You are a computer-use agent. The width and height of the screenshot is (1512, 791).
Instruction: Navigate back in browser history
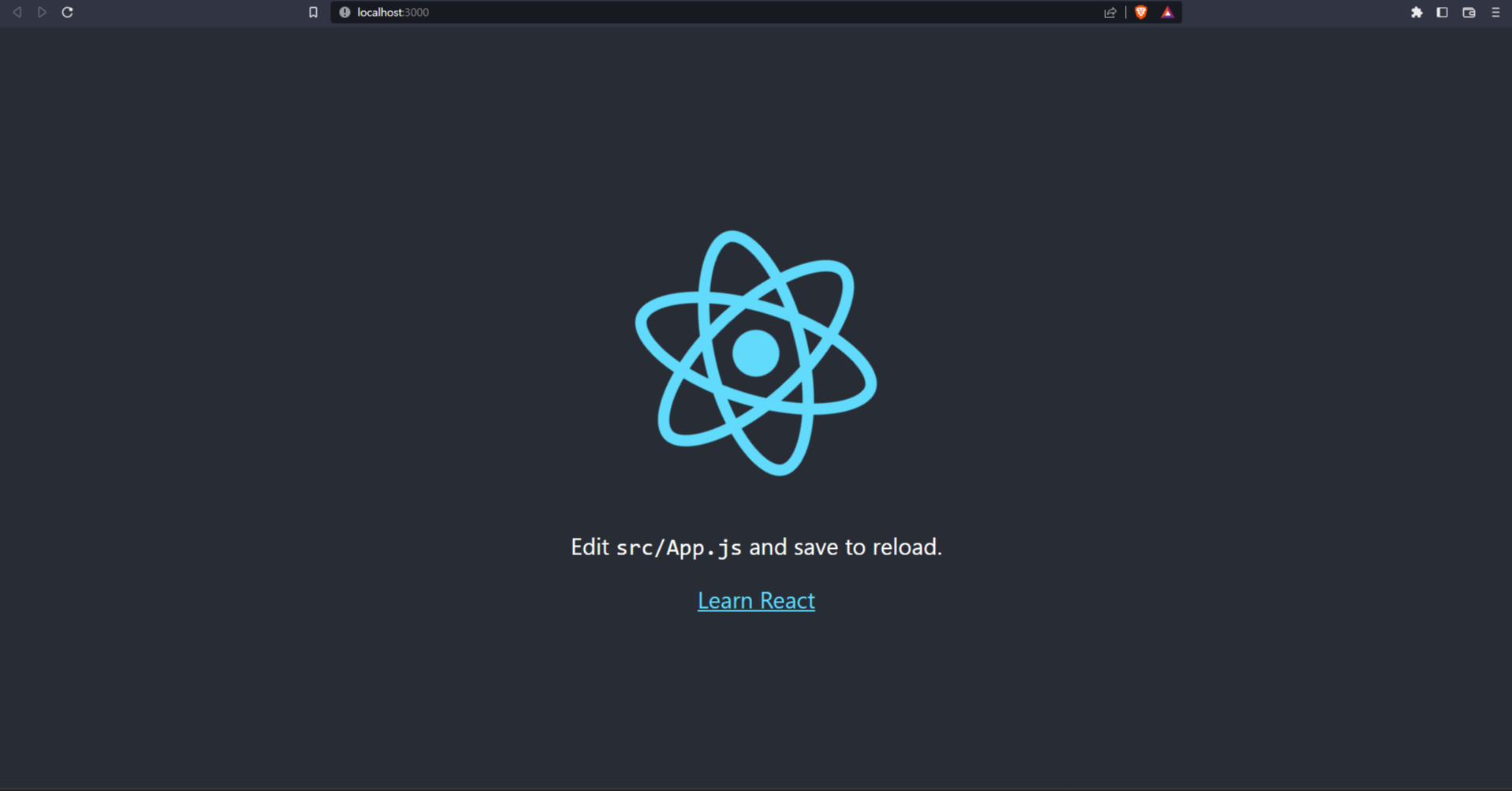pyautogui.click(x=17, y=12)
